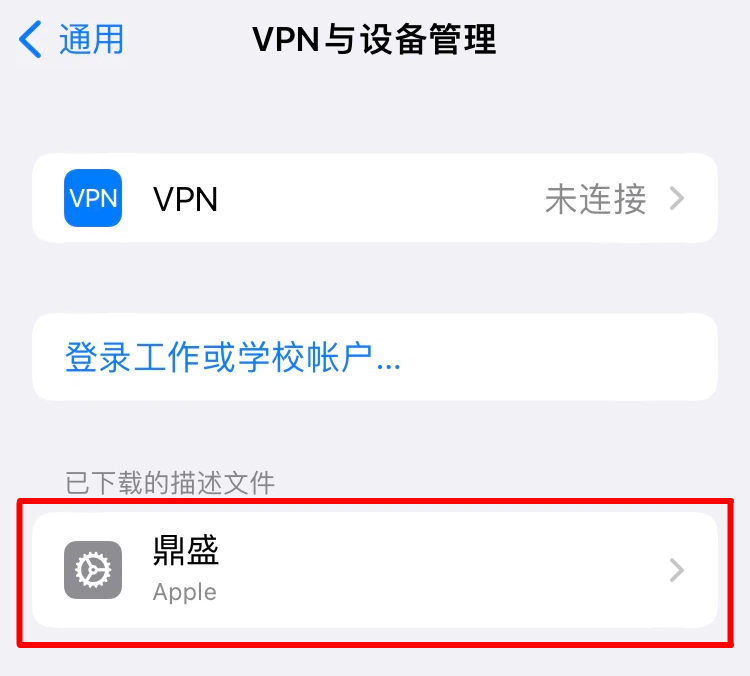Screen dimensions: 750x676
Task: Click the gray gear profile icon
Action: (93, 570)
